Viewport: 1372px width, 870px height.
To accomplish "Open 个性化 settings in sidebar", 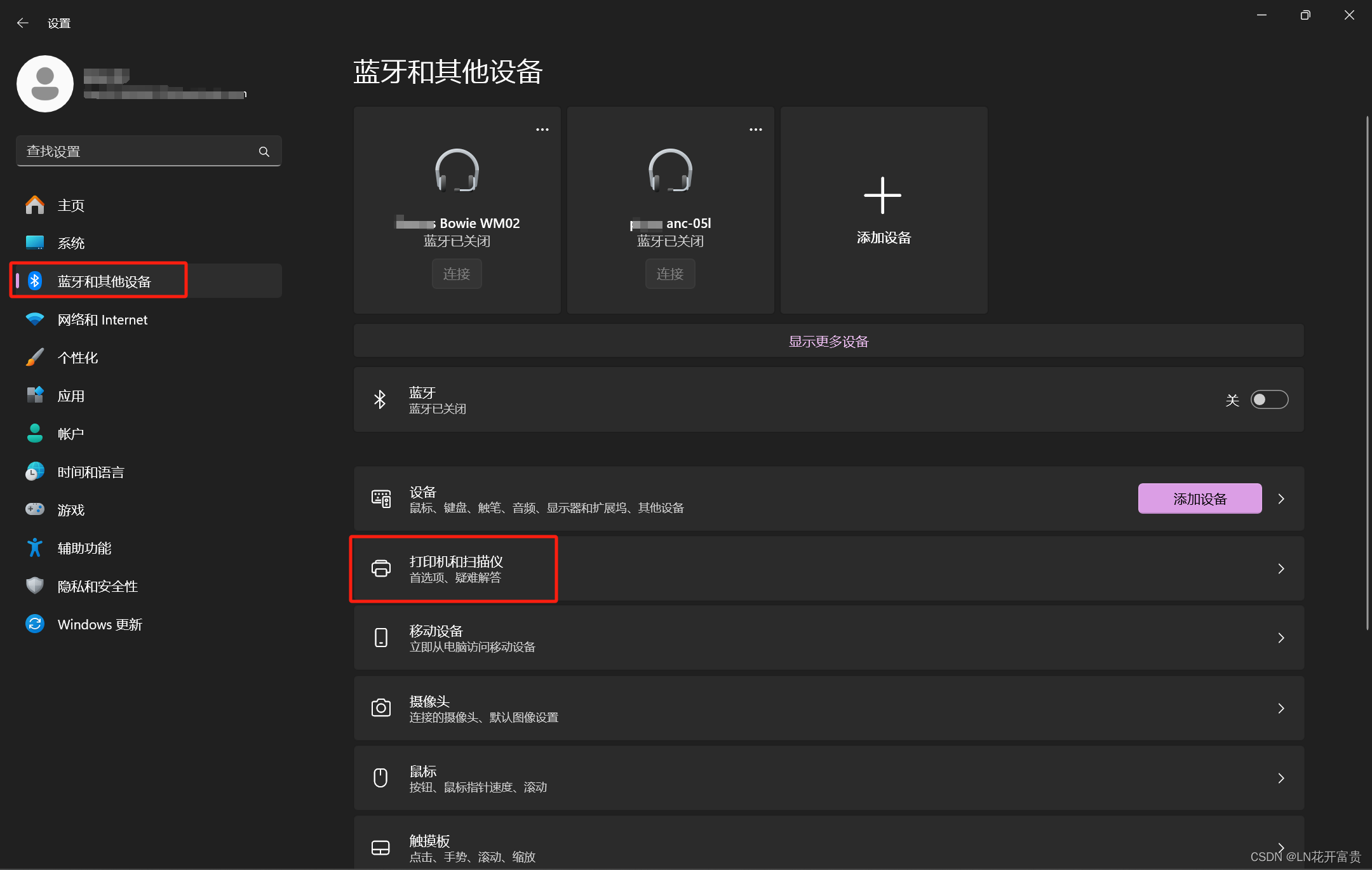I will tap(77, 358).
